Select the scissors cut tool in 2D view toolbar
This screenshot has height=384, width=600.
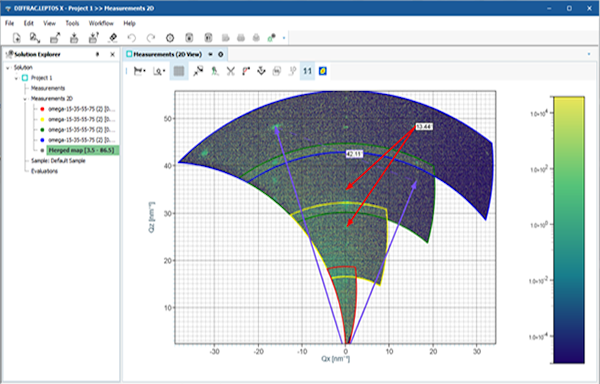(x=230, y=71)
